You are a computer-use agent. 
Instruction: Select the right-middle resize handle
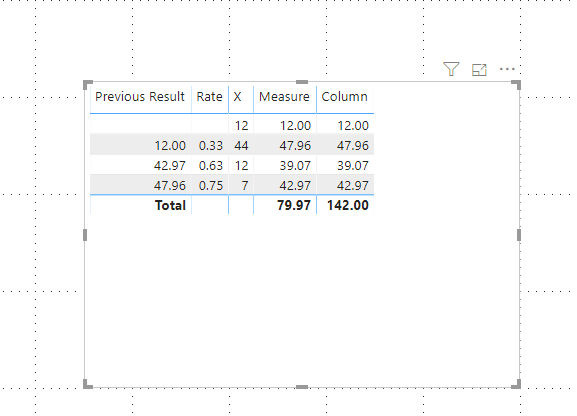click(519, 235)
